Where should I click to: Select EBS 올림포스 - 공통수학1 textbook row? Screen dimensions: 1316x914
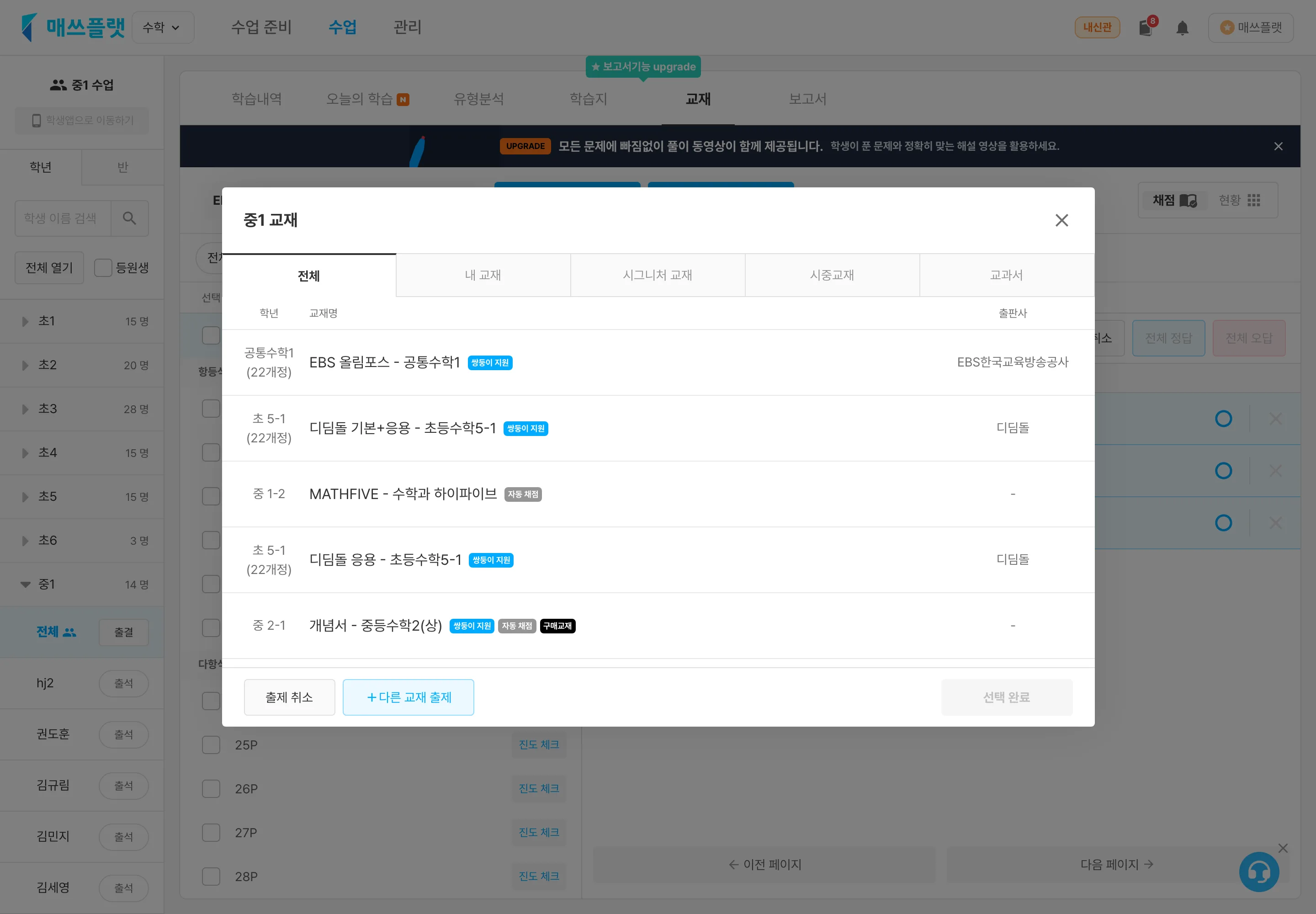[x=658, y=362]
